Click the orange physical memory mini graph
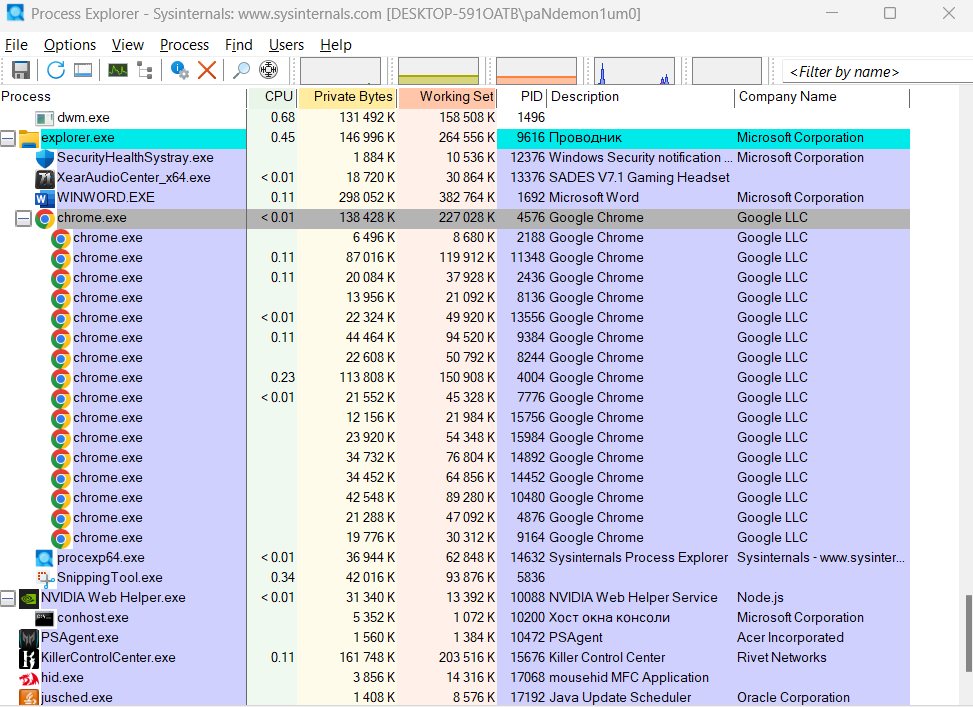 tap(536, 71)
